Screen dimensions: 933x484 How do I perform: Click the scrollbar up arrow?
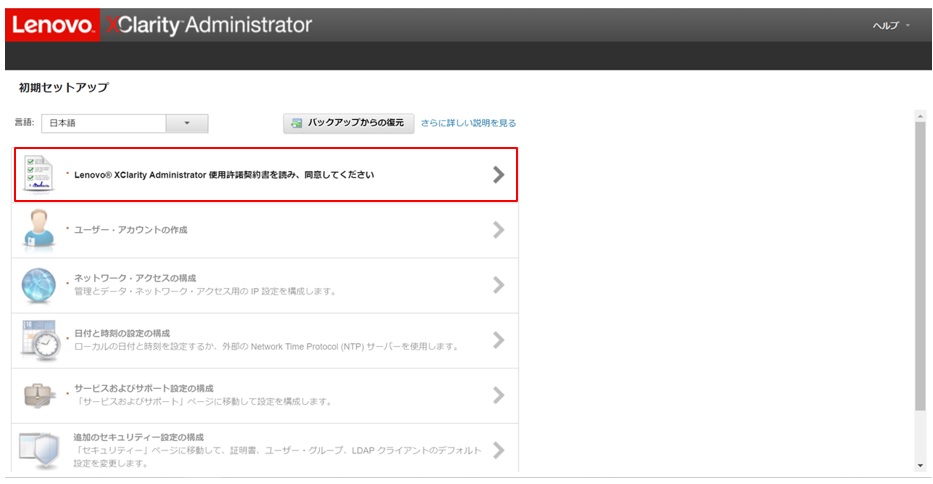point(921,116)
